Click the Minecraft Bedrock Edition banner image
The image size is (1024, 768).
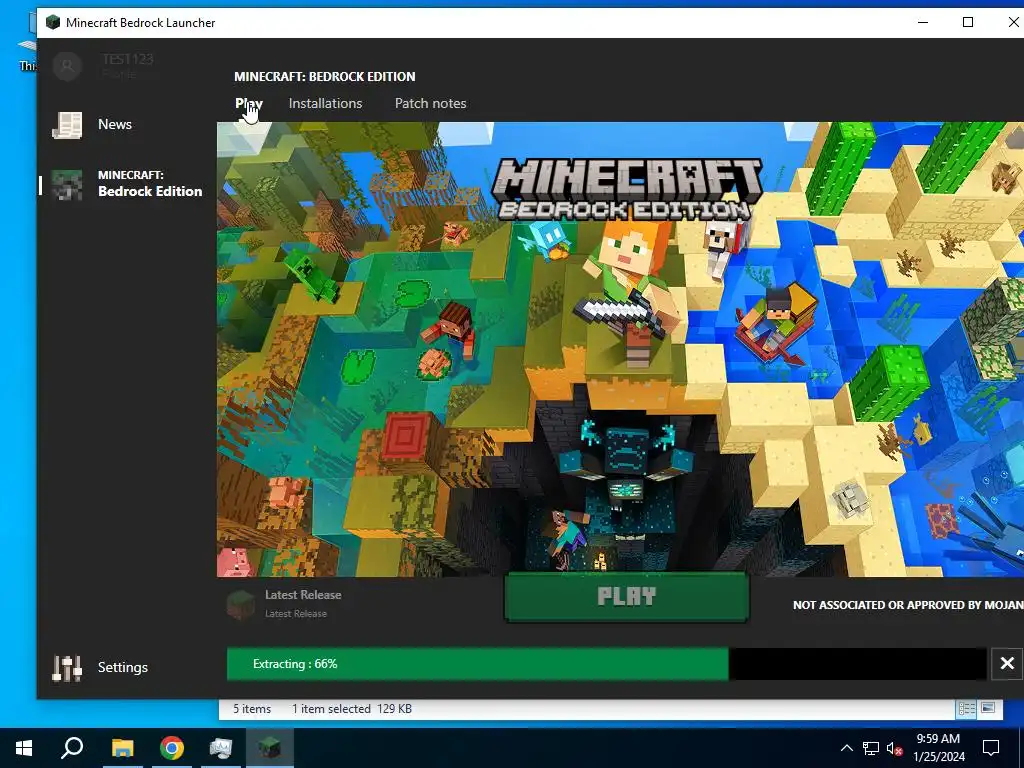coord(620,349)
